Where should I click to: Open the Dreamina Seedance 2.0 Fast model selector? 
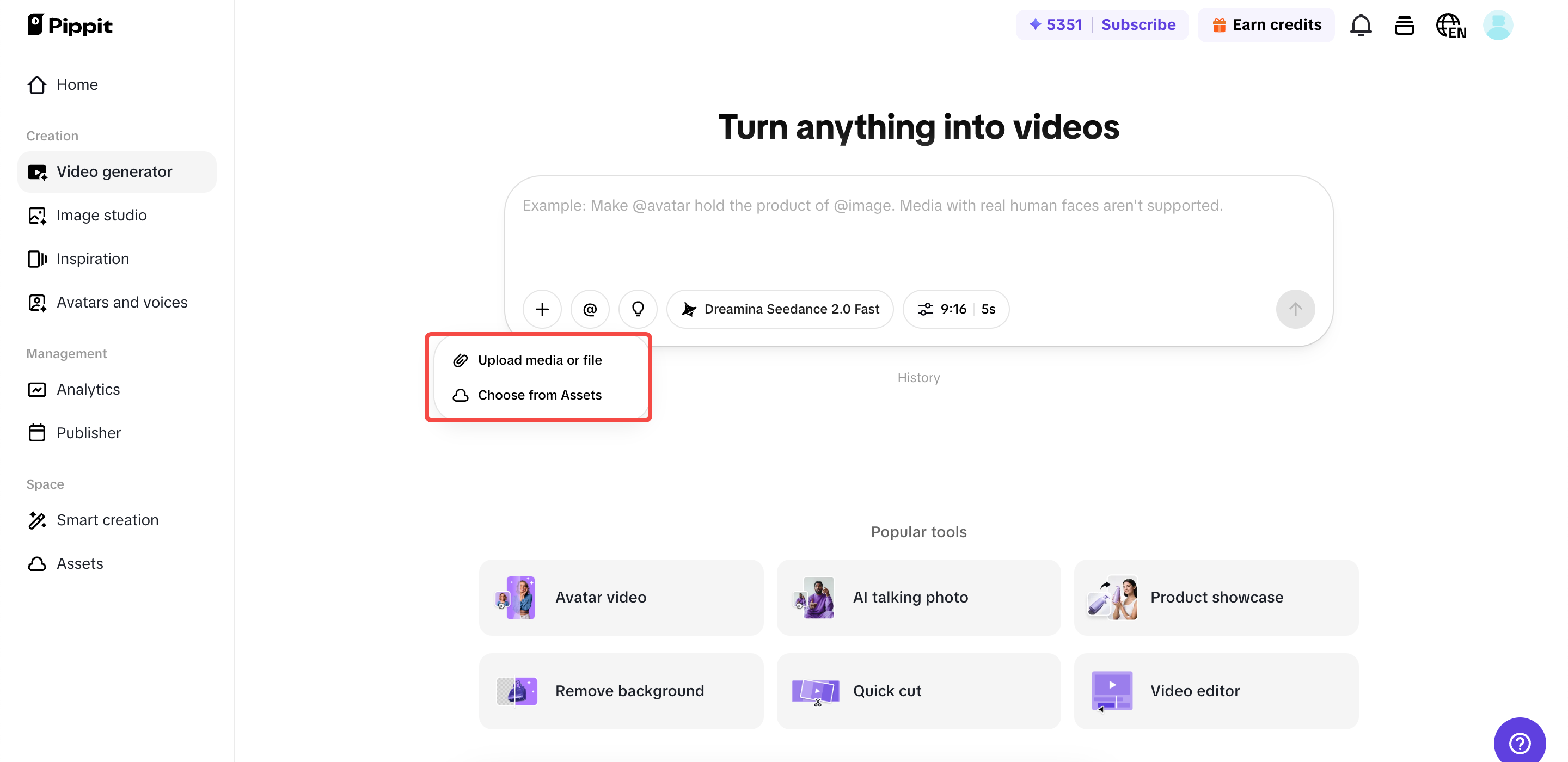click(x=780, y=309)
